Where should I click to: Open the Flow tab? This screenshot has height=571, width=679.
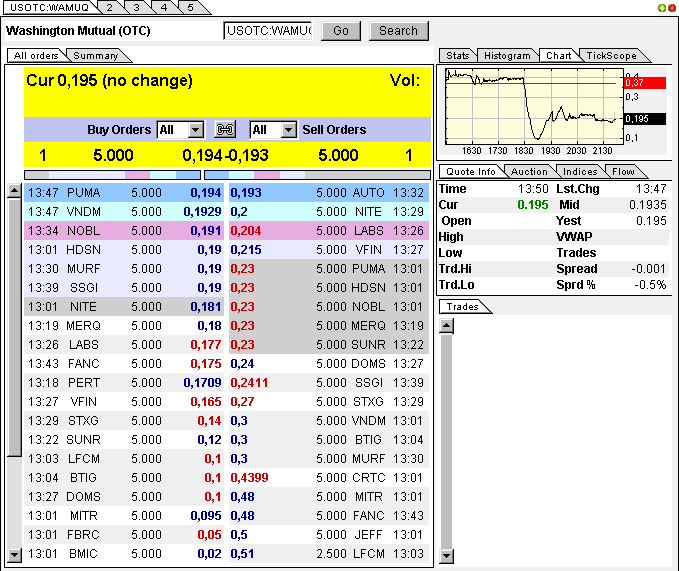[x=623, y=171]
